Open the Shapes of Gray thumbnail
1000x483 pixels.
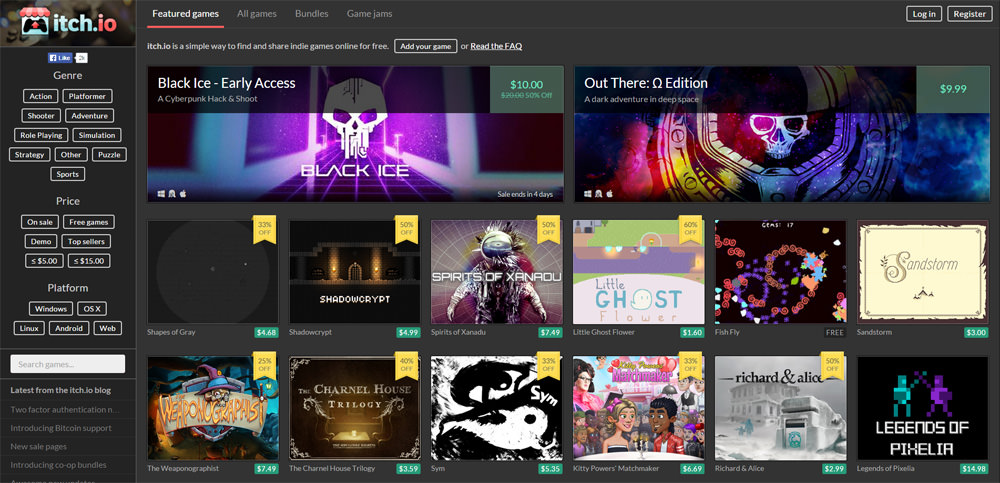(x=213, y=272)
